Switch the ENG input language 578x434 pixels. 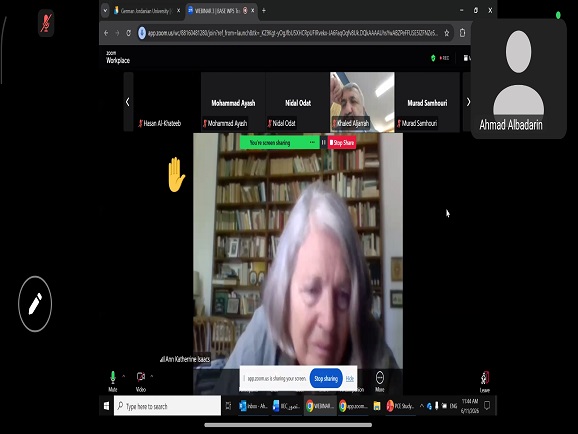click(453, 406)
